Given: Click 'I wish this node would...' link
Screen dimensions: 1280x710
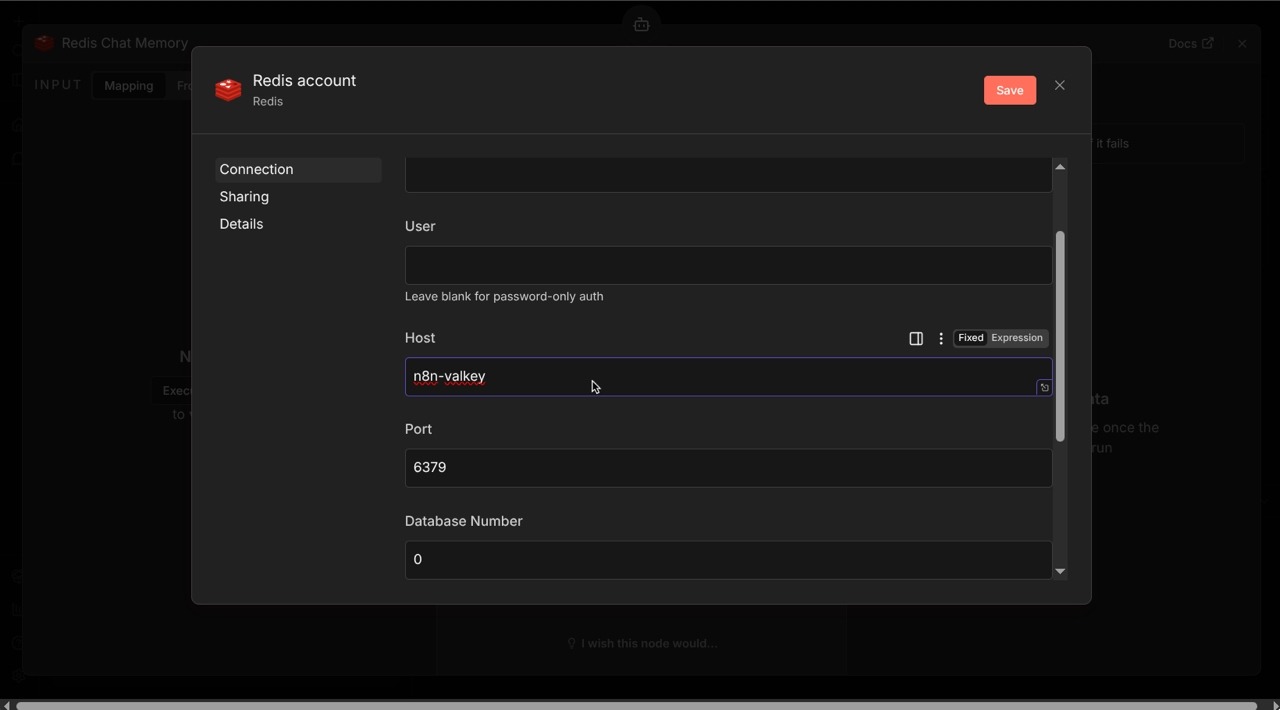Looking at the screenshot, I should coord(642,644).
